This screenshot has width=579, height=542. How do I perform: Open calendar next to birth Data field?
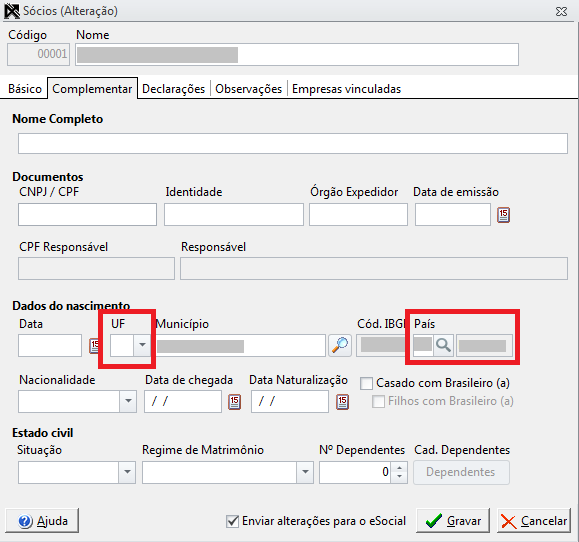pyautogui.click(x=95, y=346)
